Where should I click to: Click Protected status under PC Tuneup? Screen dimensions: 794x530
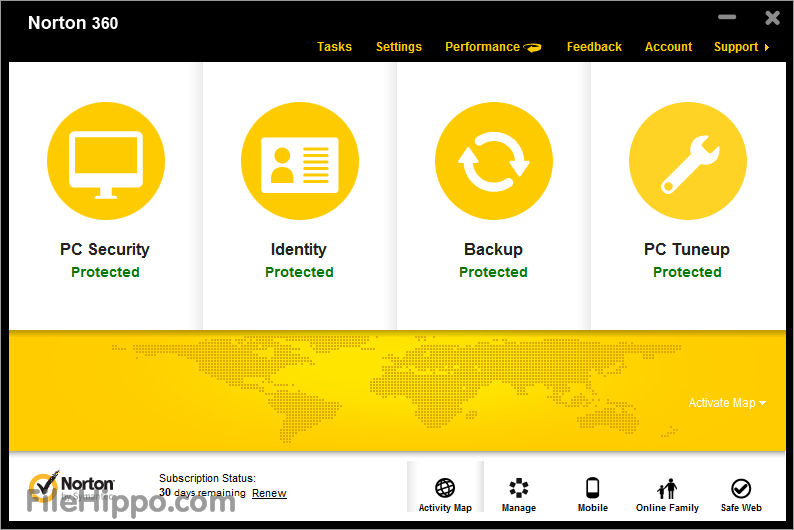(687, 272)
